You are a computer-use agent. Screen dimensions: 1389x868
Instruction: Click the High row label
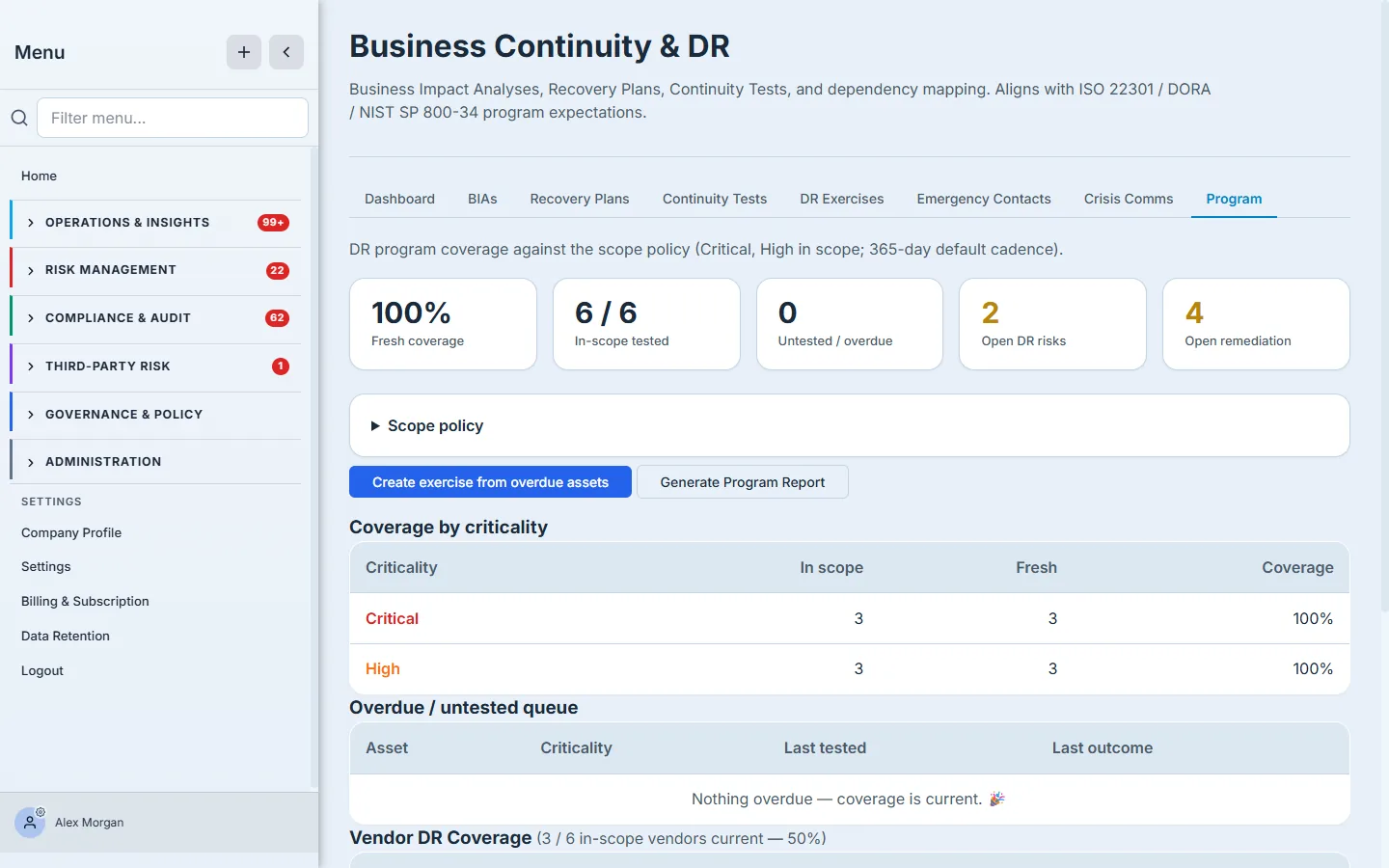(383, 668)
